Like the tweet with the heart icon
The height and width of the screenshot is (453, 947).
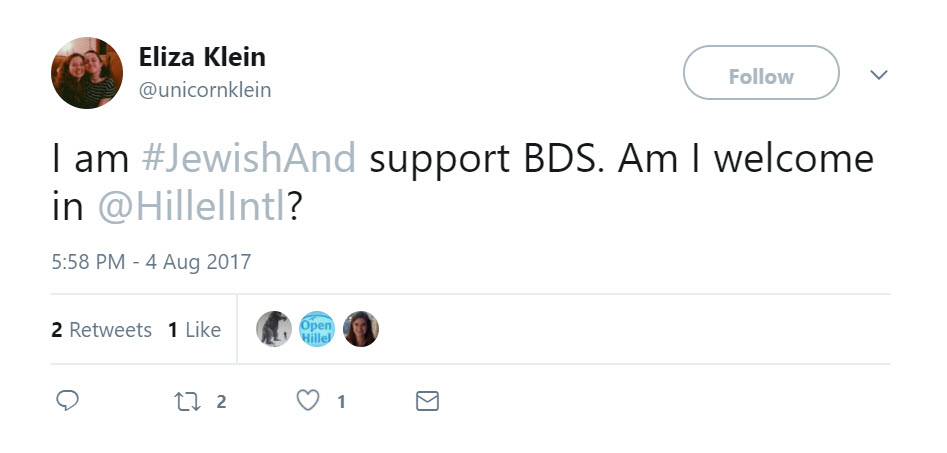309,401
